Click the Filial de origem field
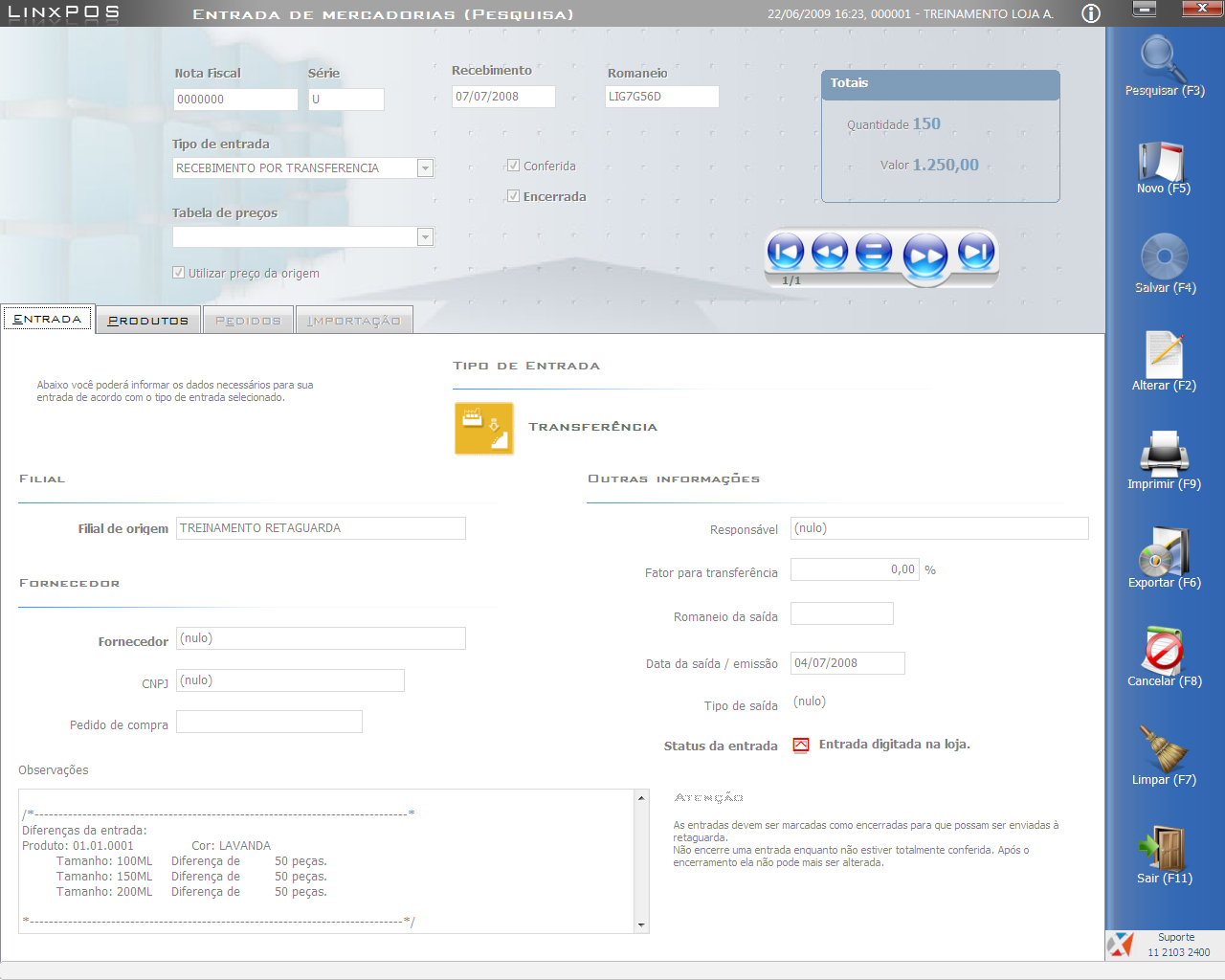Viewport: 1225px width, 980px height. [x=321, y=528]
